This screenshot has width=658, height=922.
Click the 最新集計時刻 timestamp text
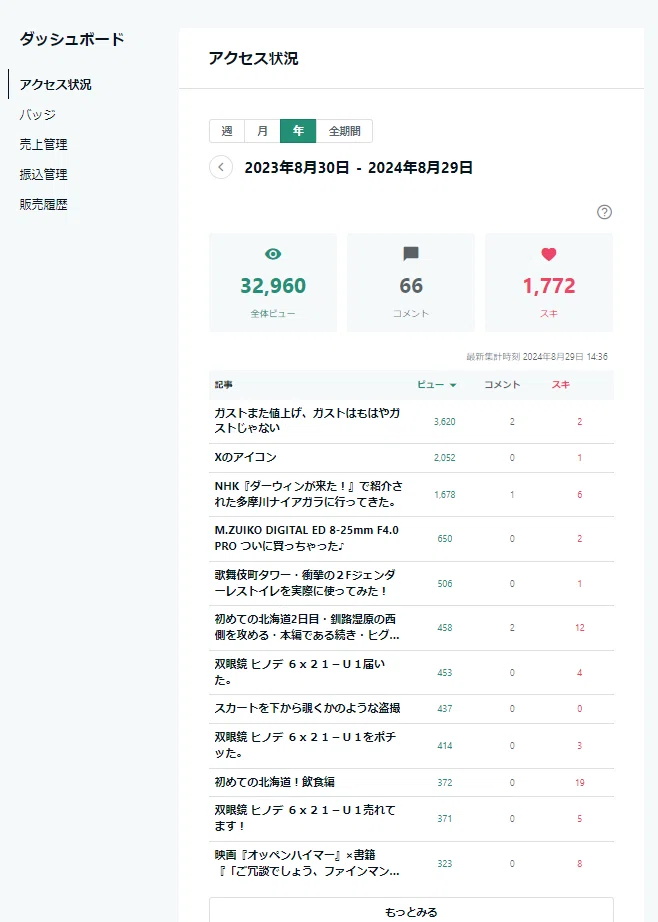[537, 356]
